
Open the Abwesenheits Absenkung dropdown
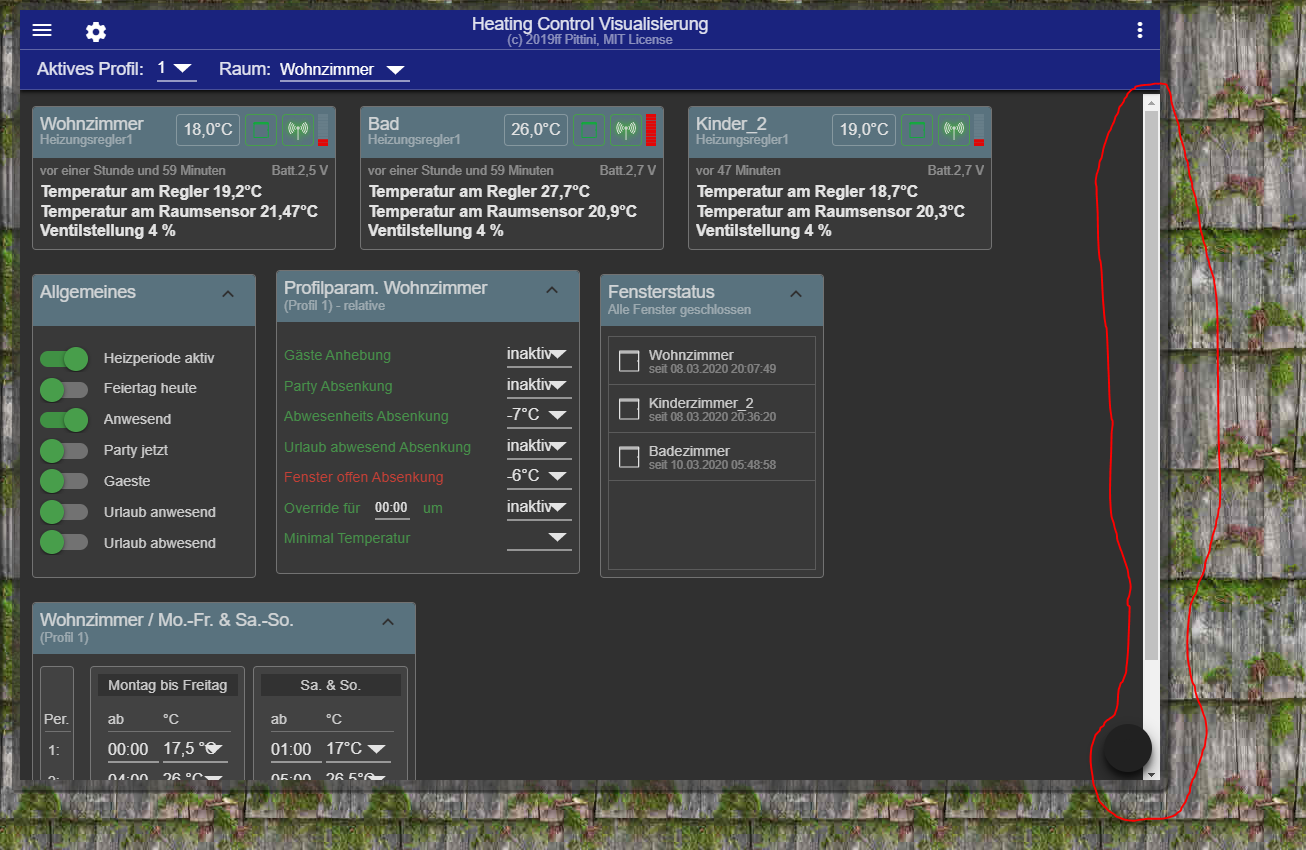coord(538,415)
